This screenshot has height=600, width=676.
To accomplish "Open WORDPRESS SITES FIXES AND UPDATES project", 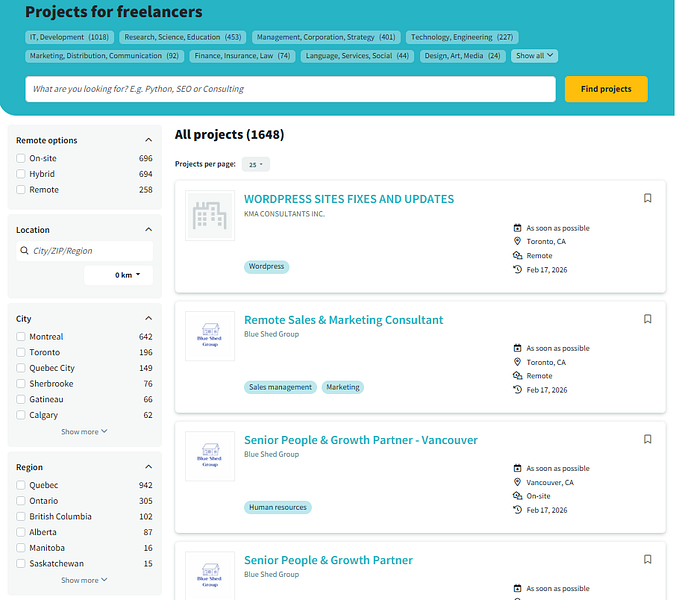I will coord(349,199).
